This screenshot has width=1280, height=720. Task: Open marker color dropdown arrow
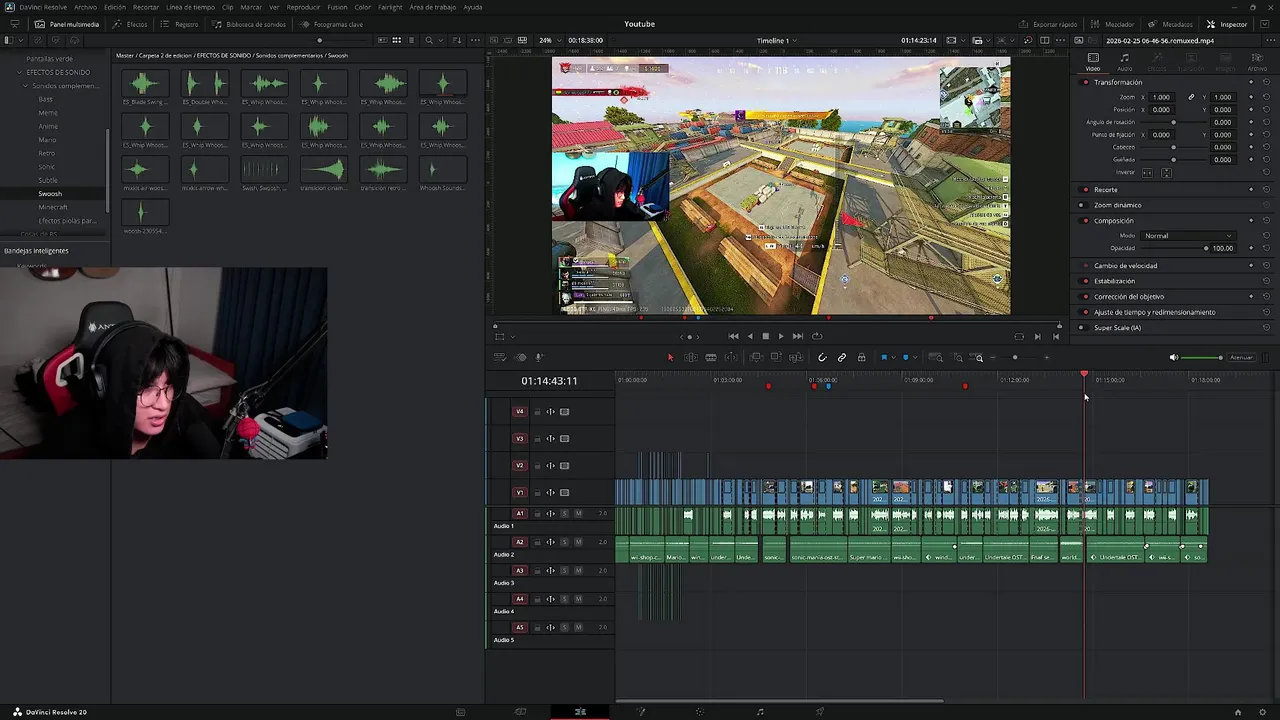[915, 357]
